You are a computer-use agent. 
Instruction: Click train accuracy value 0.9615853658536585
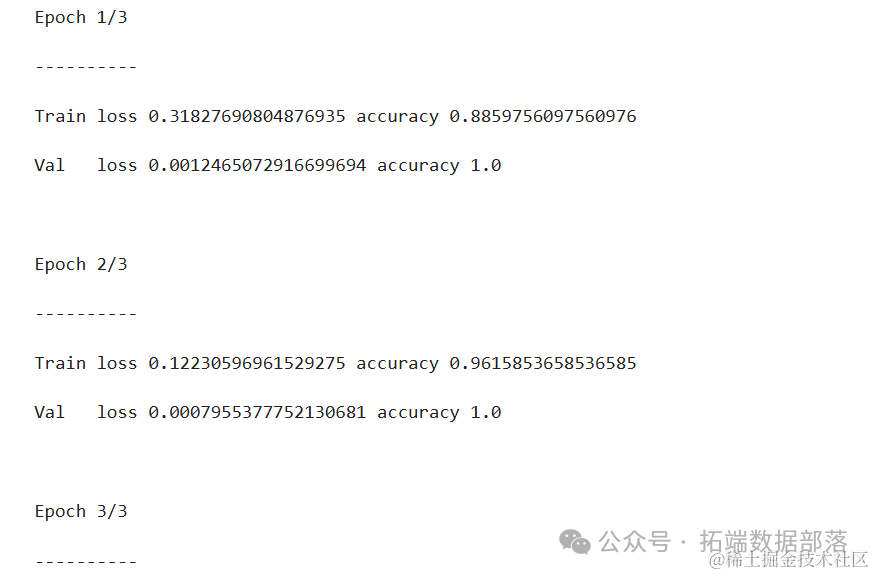tap(543, 363)
